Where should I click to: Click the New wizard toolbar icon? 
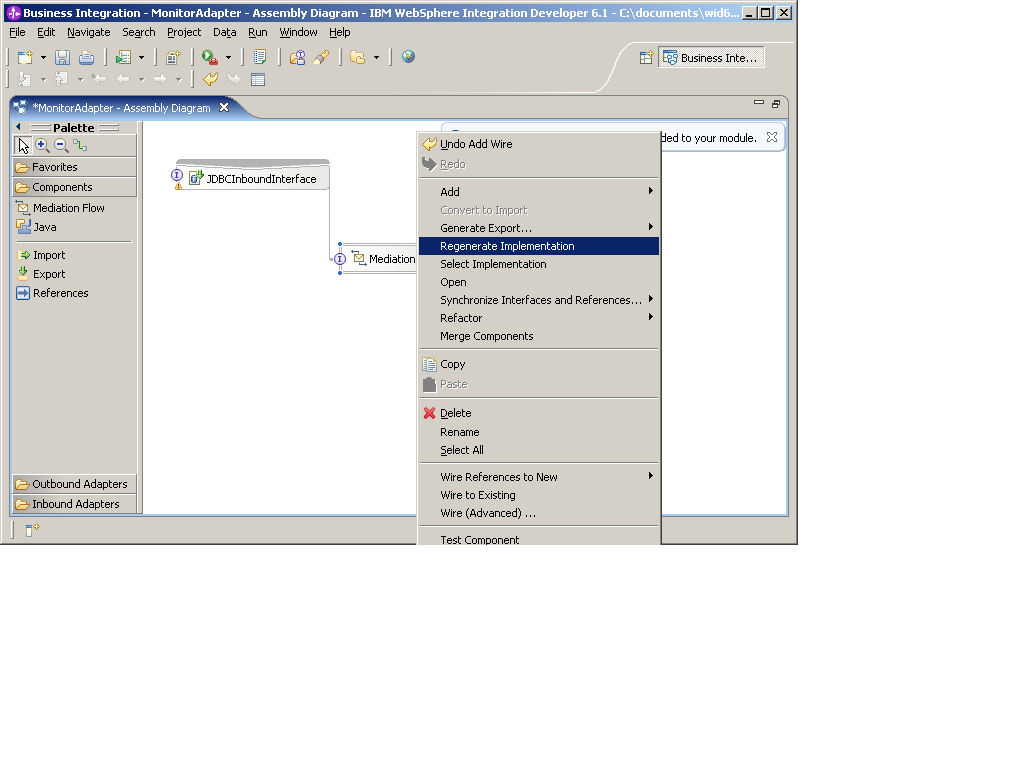(25, 57)
